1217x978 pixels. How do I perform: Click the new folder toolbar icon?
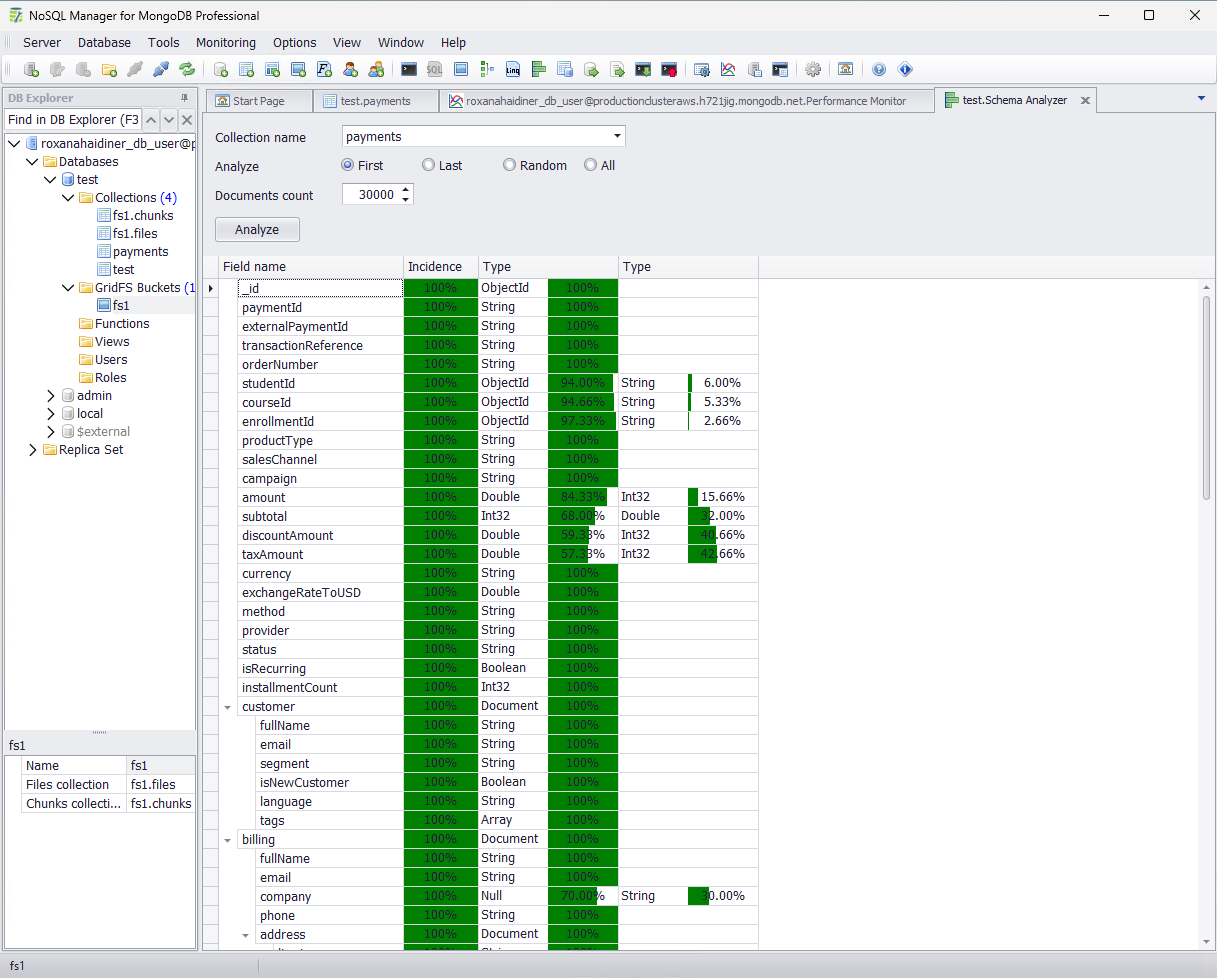(x=109, y=69)
